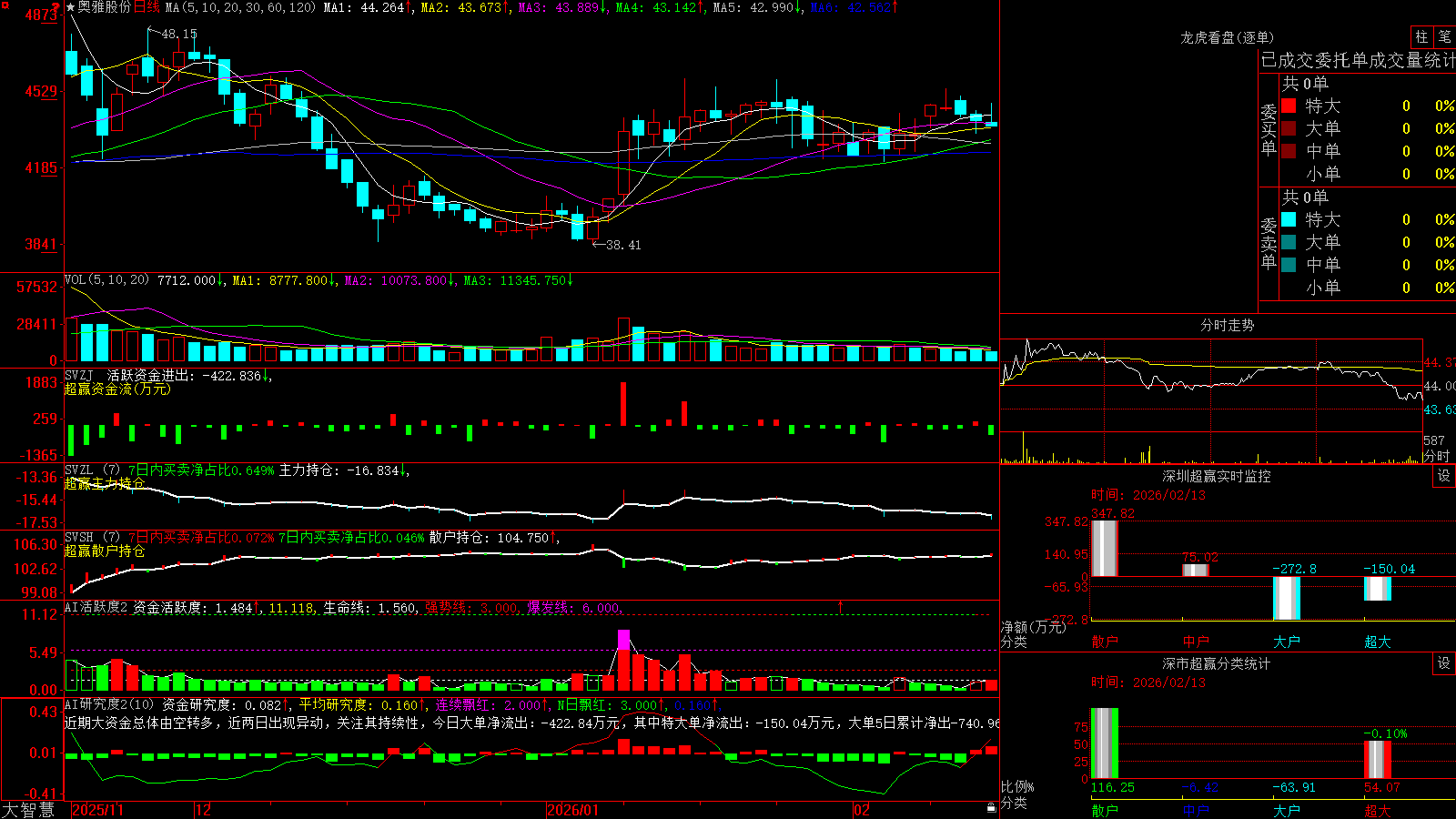Open the MA(5,10,20,30,60,120) indicator parameters
Screen dimensions: 1456x819
coord(240,7)
